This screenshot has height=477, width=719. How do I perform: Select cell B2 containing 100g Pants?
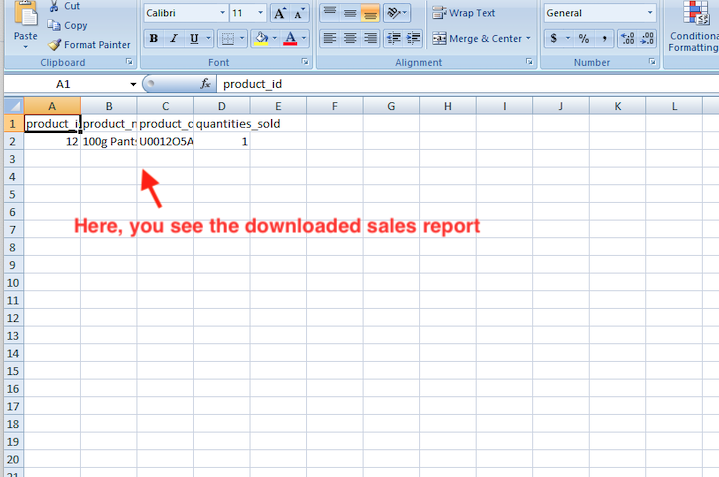(x=108, y=142)
